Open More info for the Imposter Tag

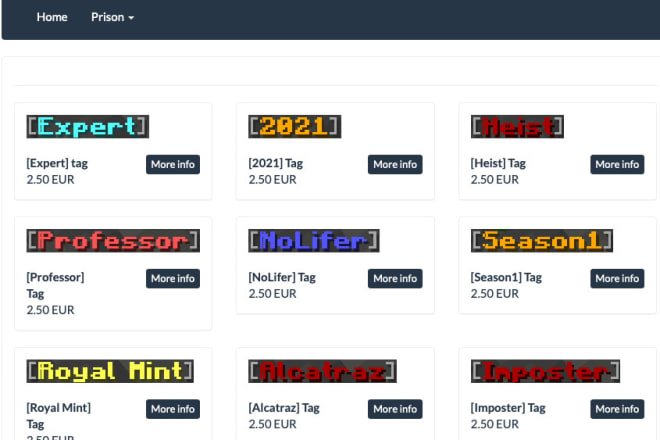pyautogui.click(x=617, y=409)
